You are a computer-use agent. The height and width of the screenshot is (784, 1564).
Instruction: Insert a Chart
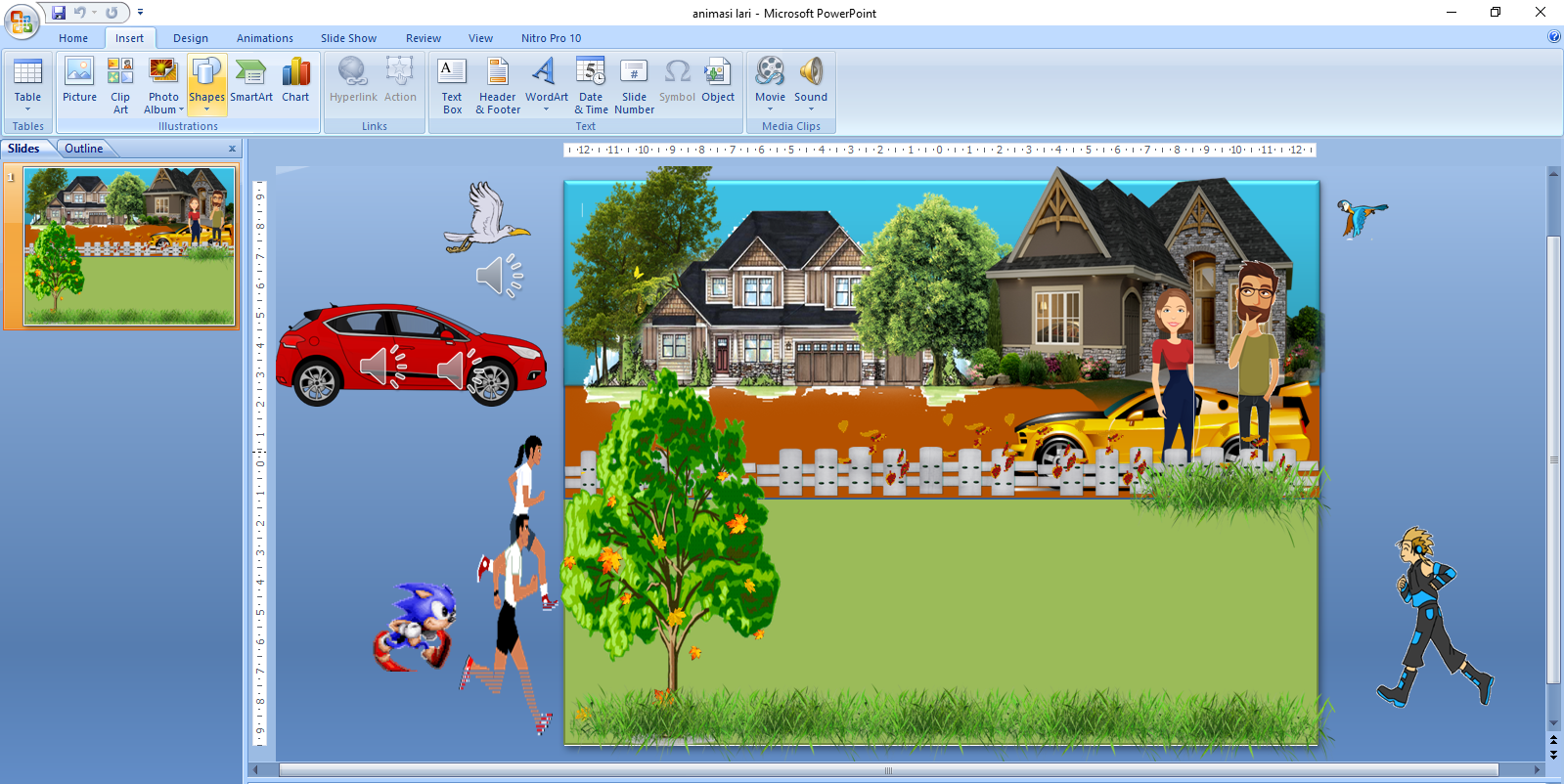295,79
